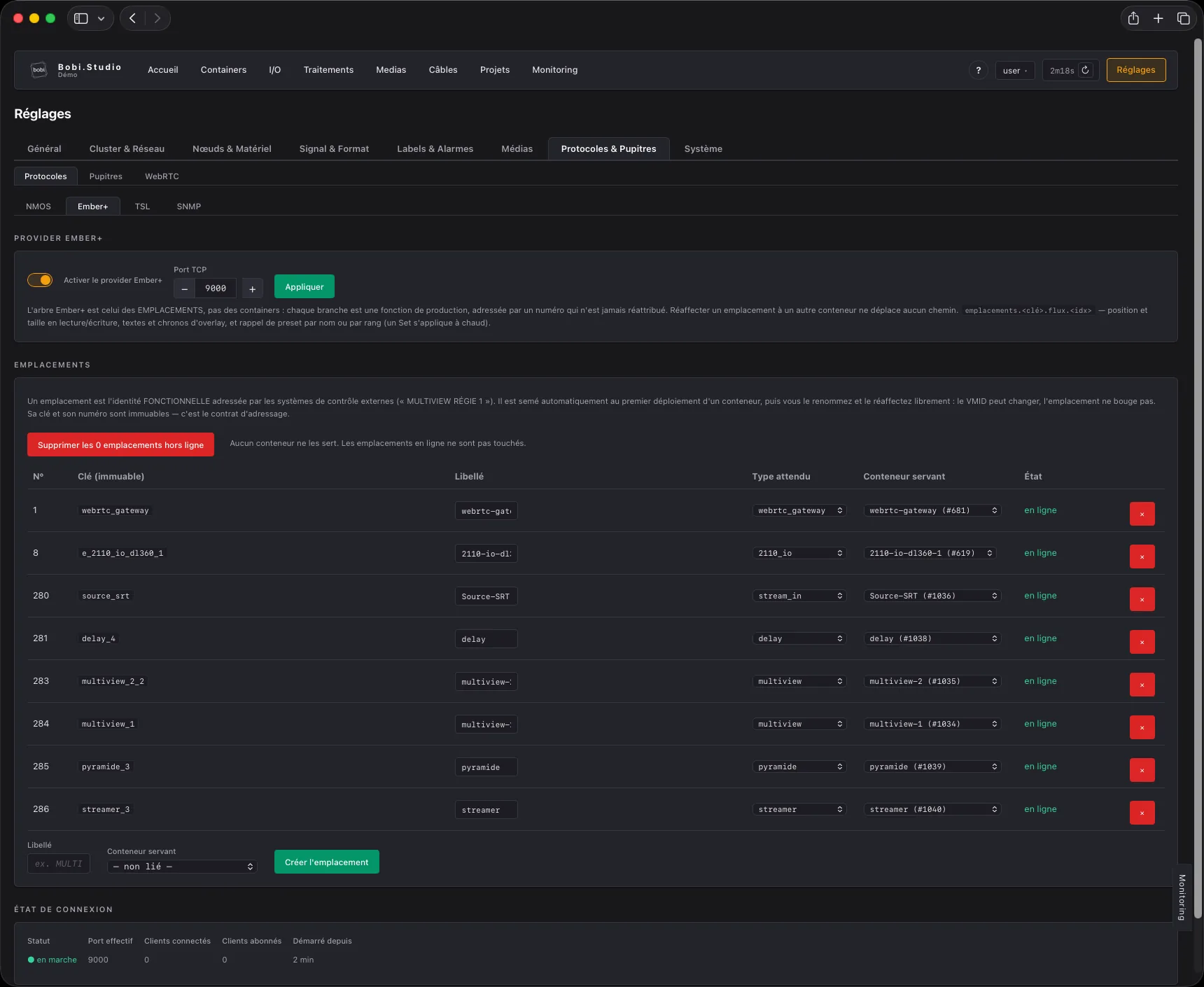Delete the pyramide_3 emplacement row
Image resolution: width=1204 pixels, height=987 pixels.
[x=1142, y=770]
